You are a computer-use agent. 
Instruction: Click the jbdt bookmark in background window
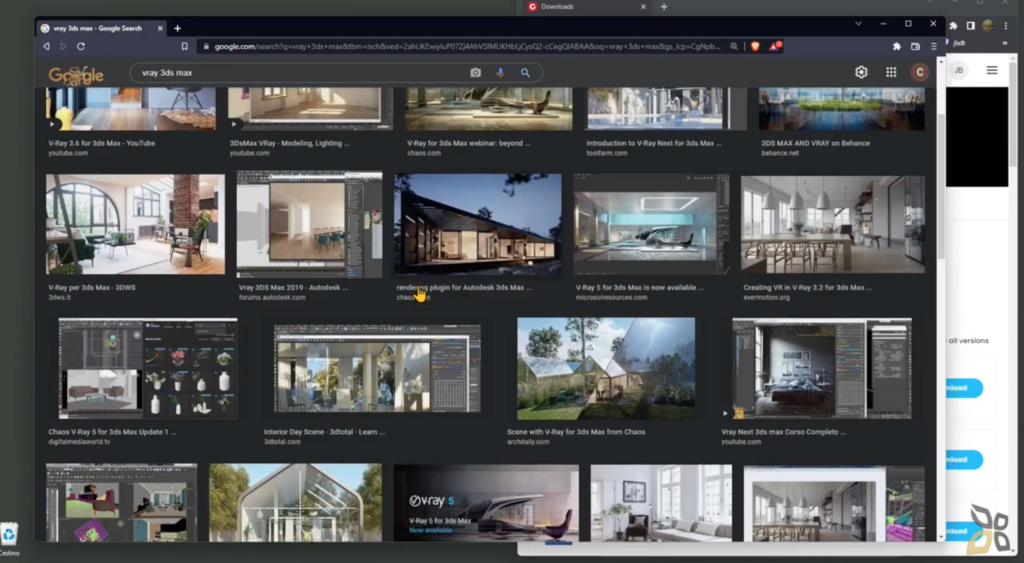point(959,43)
